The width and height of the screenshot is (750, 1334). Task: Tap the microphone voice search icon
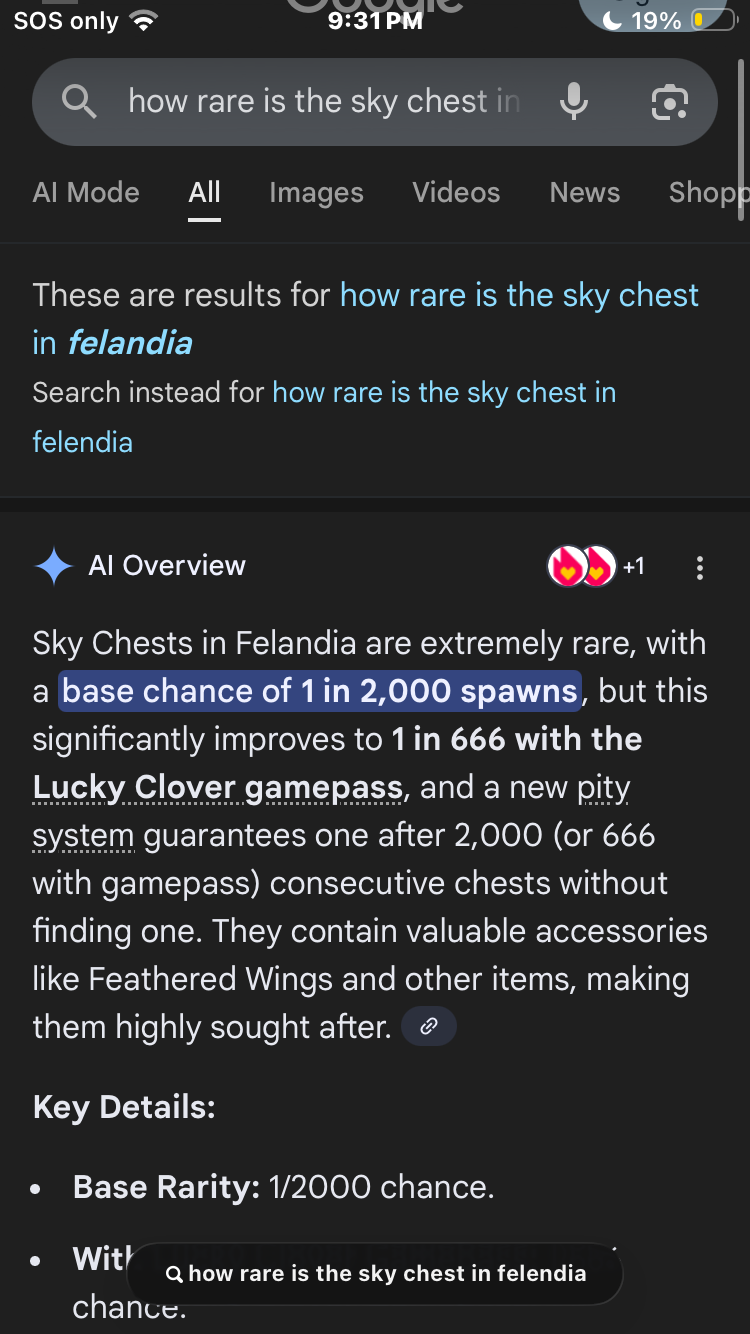573,101
